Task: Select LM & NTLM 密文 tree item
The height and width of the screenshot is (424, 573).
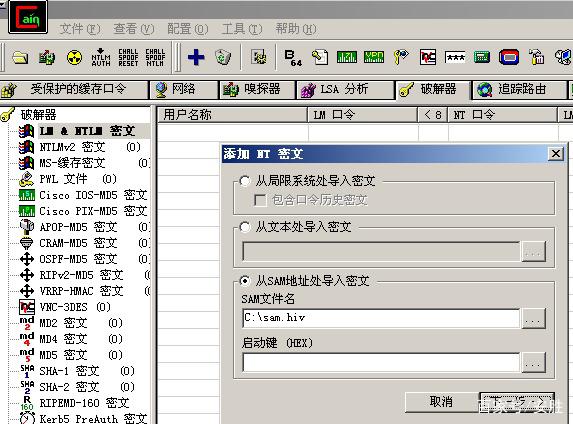Action: tap(87, 131)
